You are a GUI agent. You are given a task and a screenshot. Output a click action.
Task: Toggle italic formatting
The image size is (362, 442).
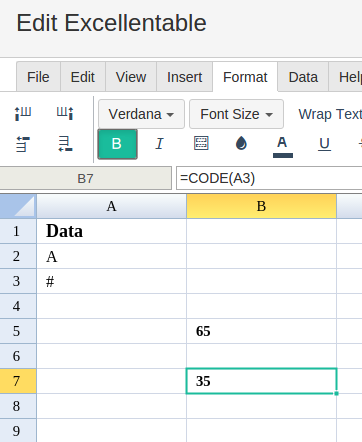(160, 144)
